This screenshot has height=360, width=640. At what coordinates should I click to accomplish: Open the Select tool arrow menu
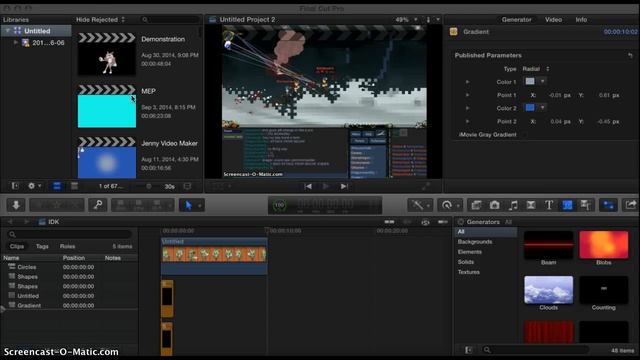191,205
